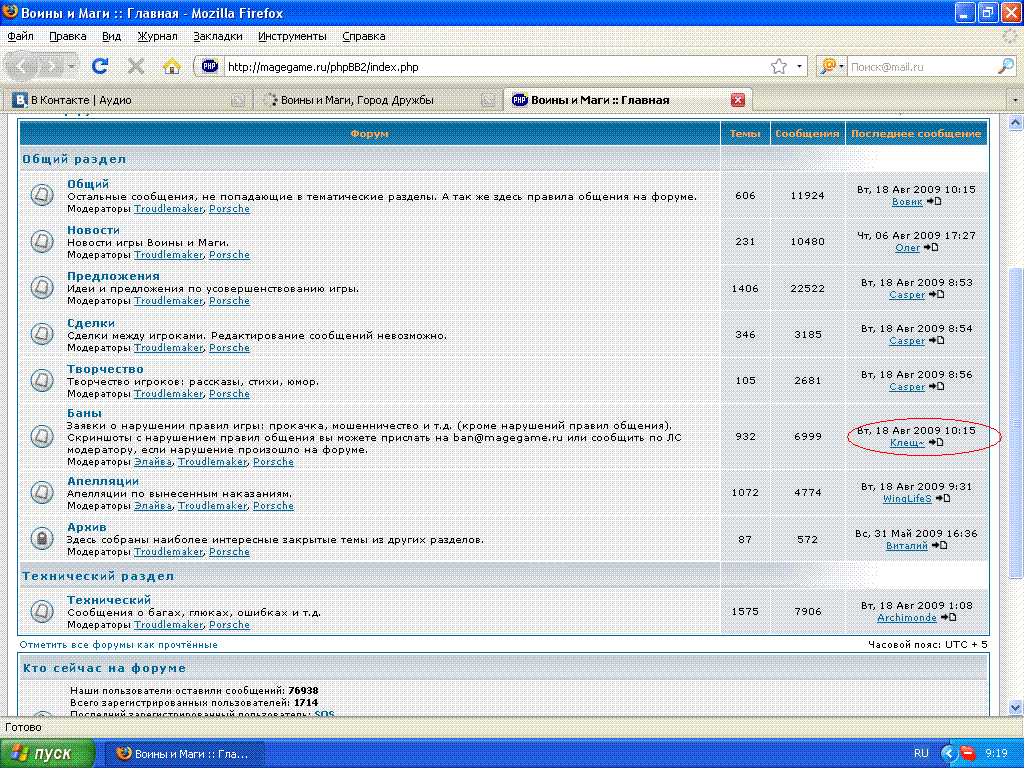This screenshot has height=768, width=1024.
Task: Open latest post icon next to Клещ~
Action: (x=936, y=443)
